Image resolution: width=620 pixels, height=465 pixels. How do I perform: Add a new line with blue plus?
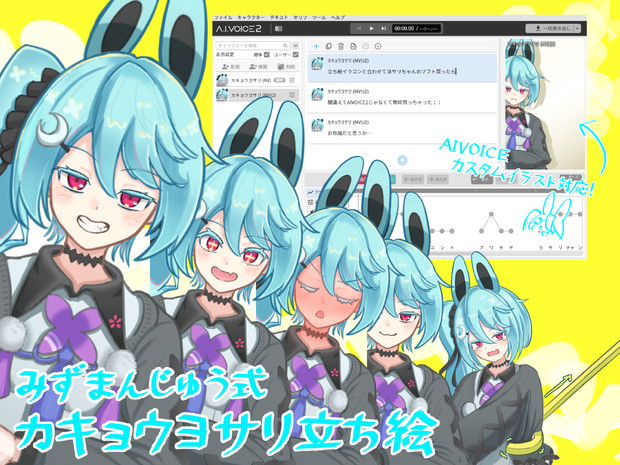(316, 46)
